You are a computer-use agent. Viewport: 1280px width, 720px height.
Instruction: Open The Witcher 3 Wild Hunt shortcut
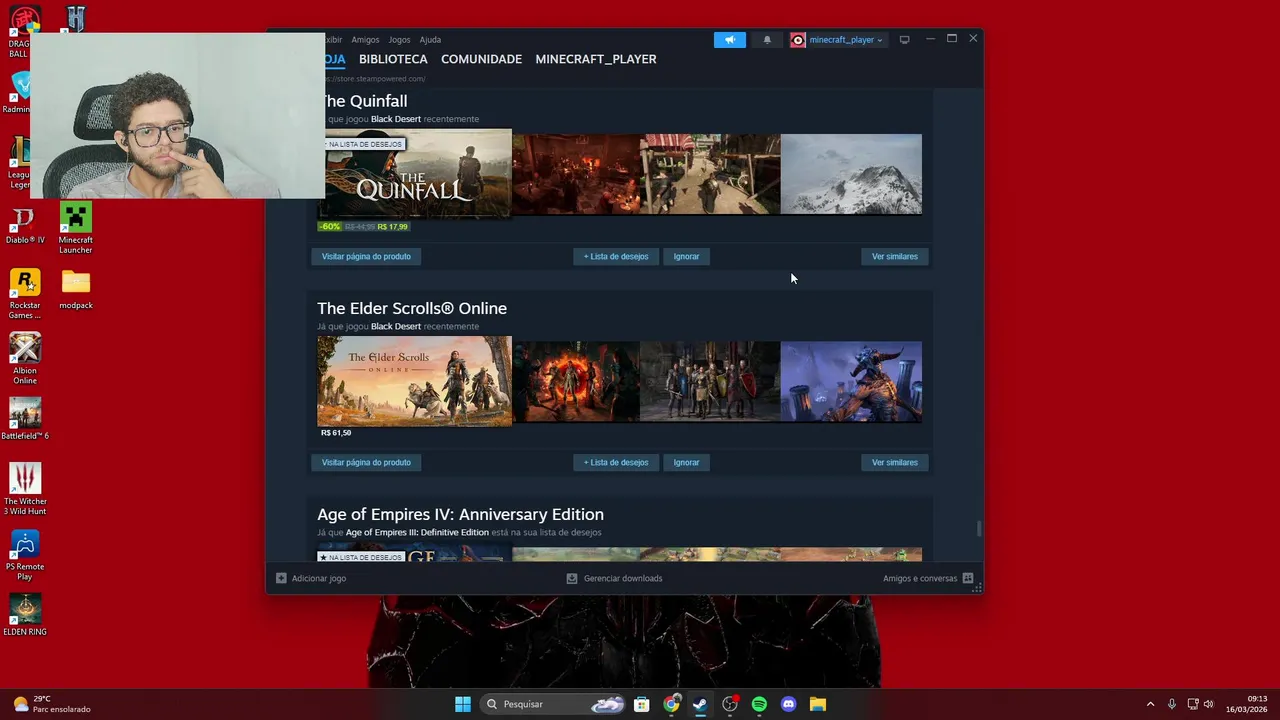(25, 489)
